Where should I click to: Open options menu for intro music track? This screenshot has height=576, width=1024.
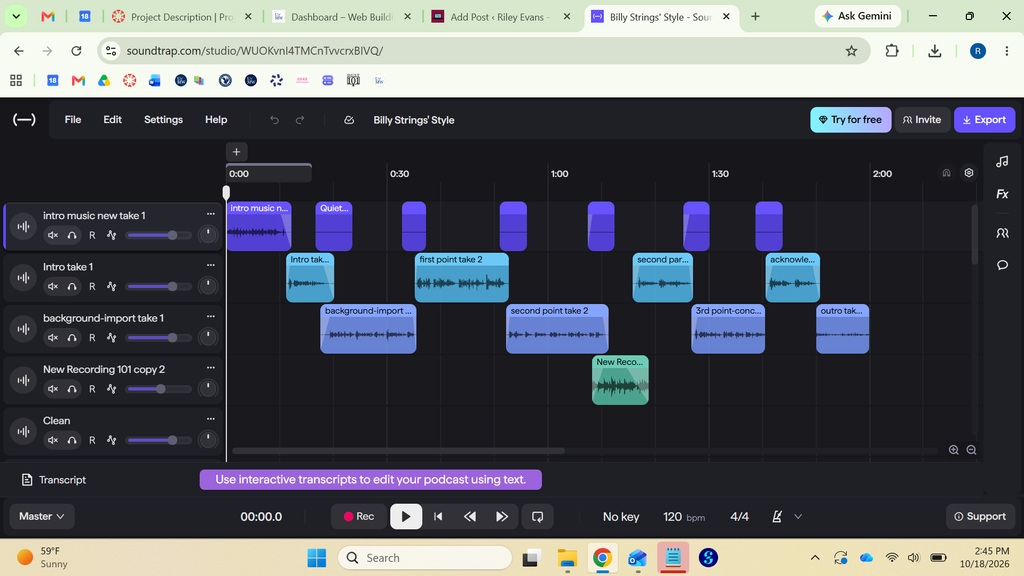coord(210,214)
